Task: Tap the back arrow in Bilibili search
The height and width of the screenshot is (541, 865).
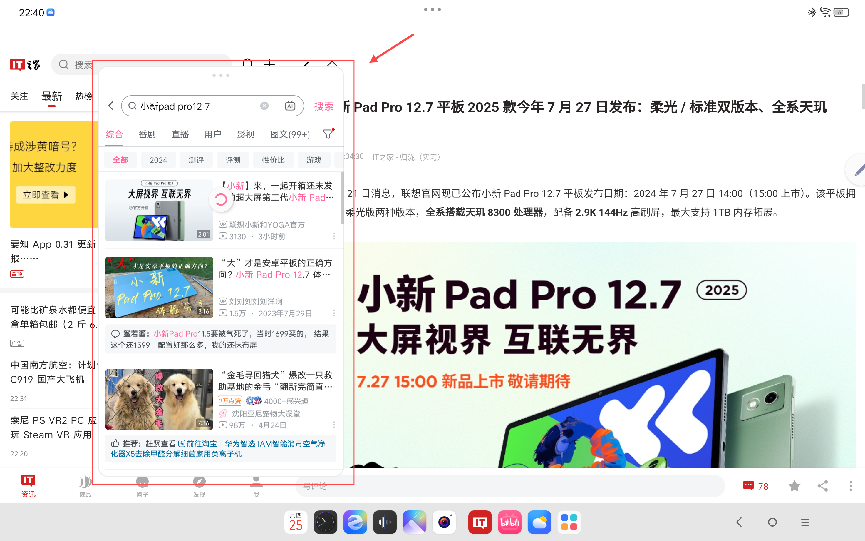Action: pos(110,106)
